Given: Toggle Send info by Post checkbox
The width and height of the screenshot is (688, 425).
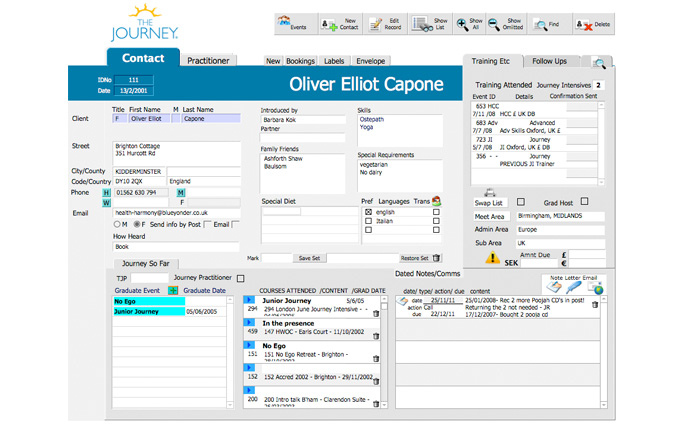Looking at the screenshot, I should (208, 224).
